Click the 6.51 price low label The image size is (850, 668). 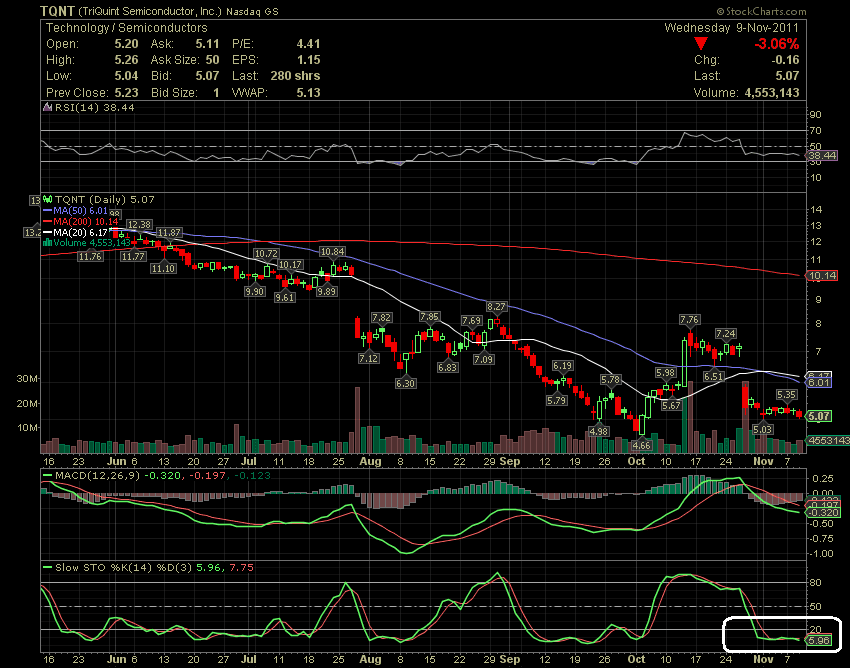(x=713, y=376)
